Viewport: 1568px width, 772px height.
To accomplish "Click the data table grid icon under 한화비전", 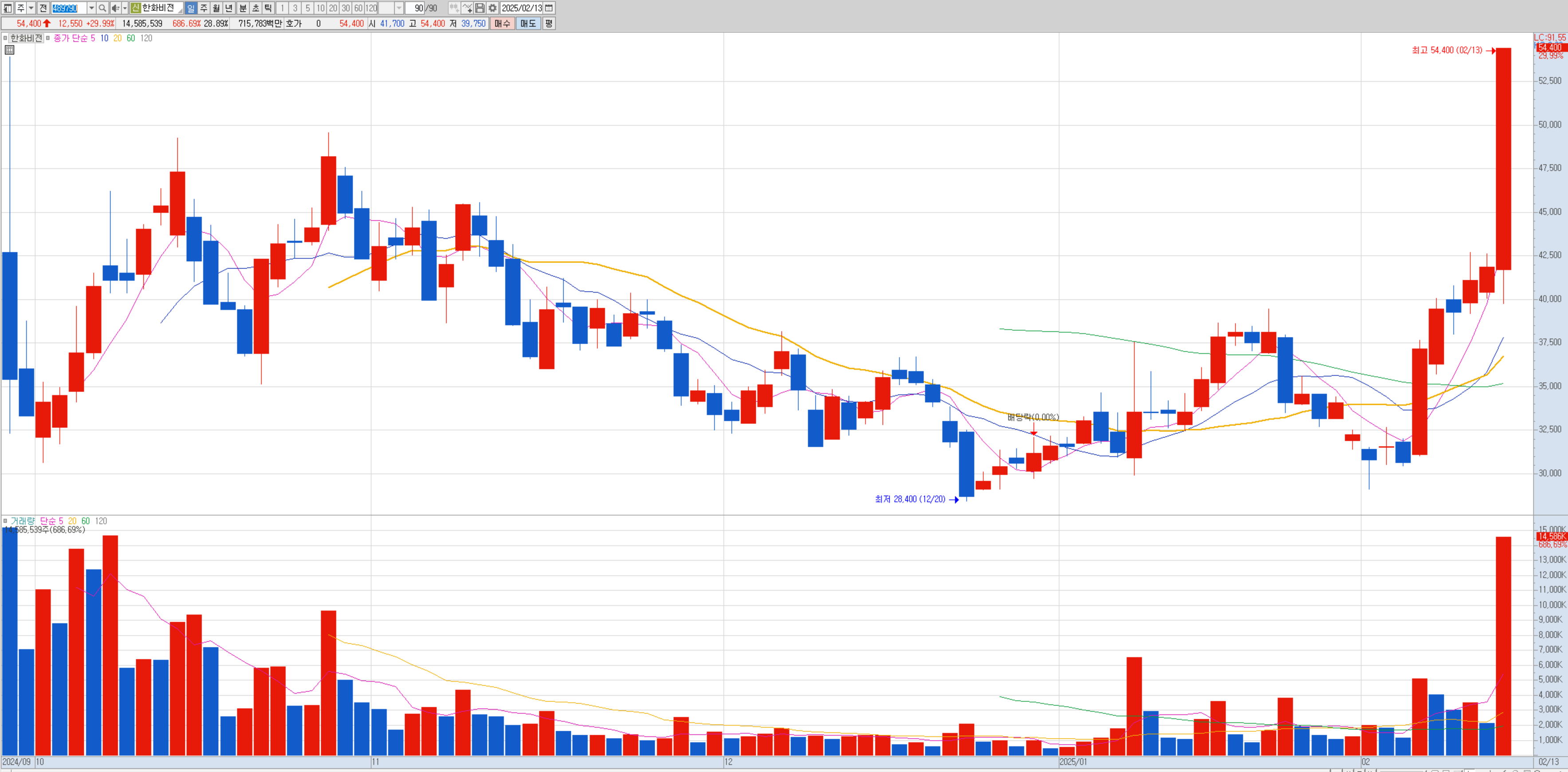I will [x=10, y=50].
